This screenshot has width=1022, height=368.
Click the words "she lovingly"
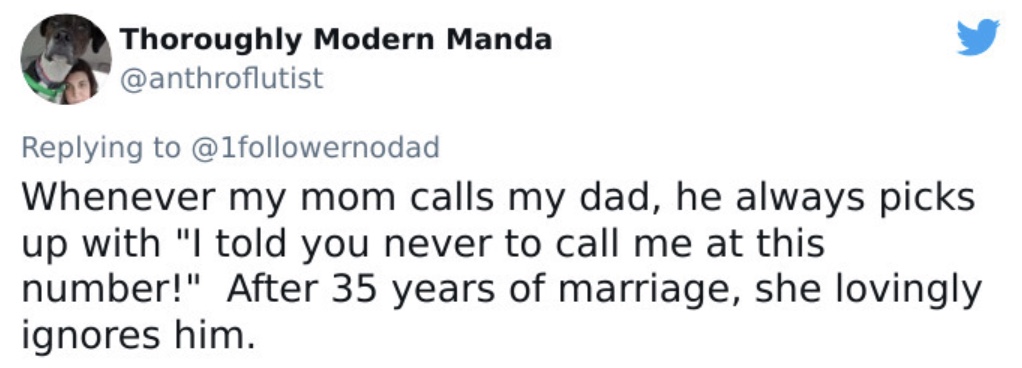tap(868, 291)
